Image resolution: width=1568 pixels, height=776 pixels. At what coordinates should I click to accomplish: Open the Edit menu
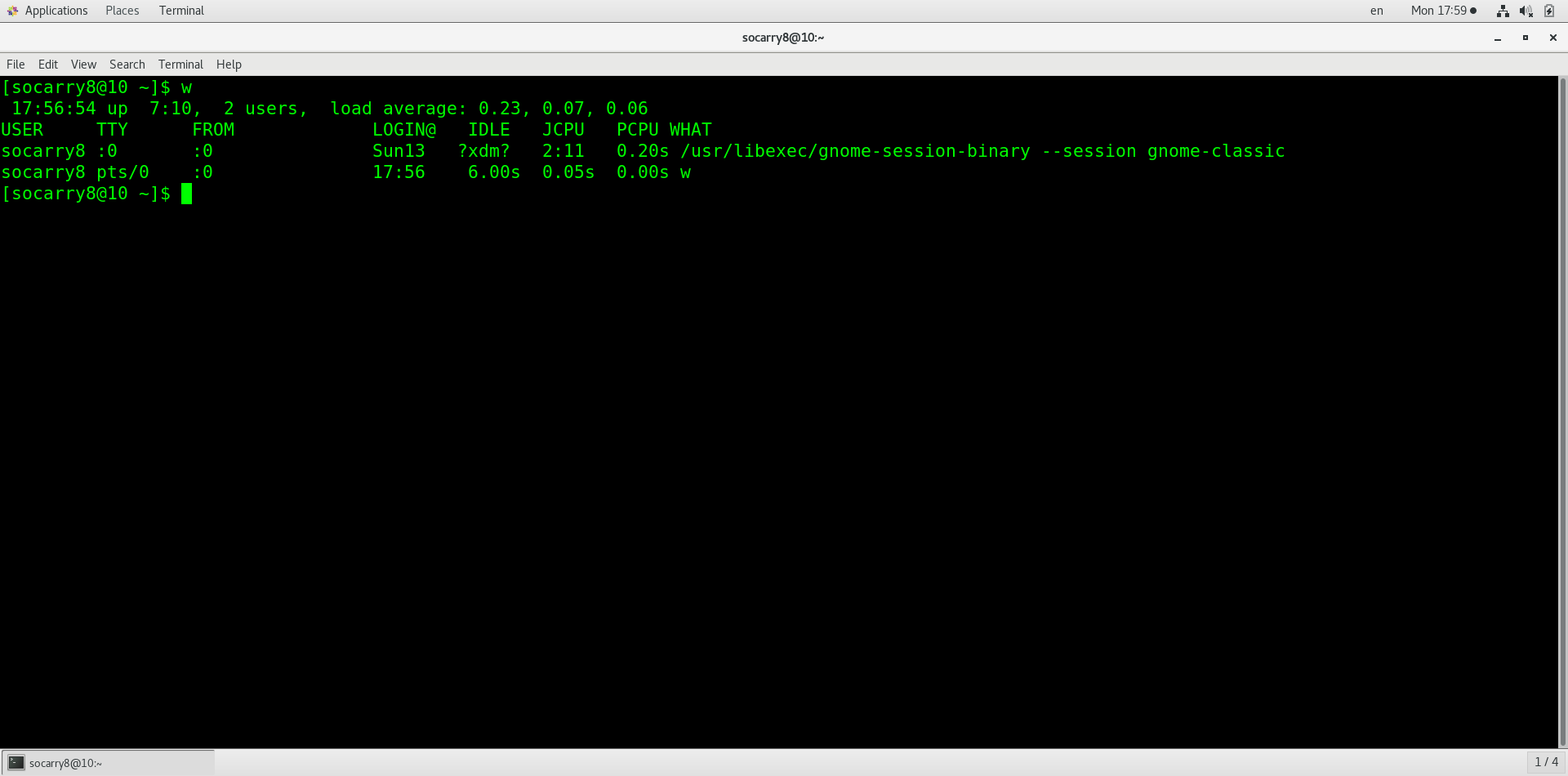(48, 65)
